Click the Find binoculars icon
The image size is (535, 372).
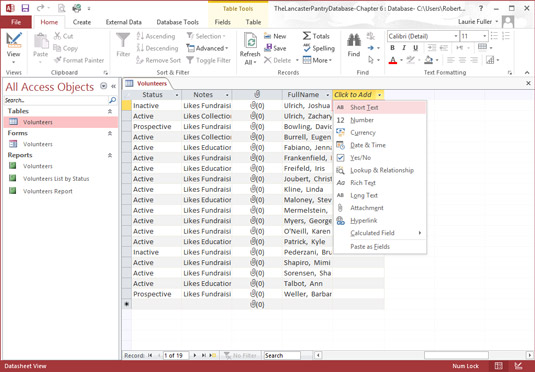(x=354, y=41)
